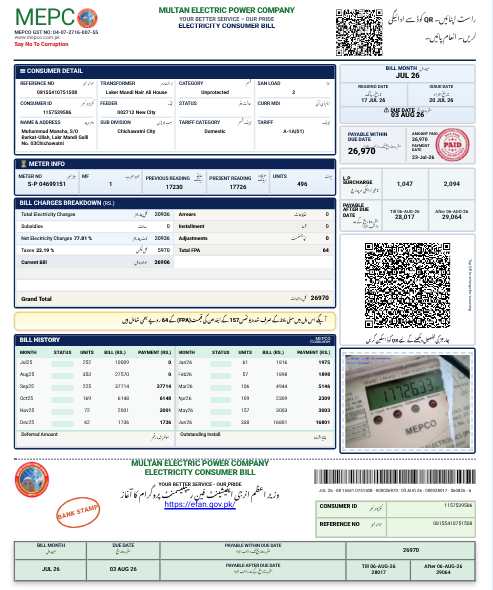The height and width of the screenshot is (590, 493).
Task: Click the 'JUL 26' bill month at top right
Action: coord(408,75)
